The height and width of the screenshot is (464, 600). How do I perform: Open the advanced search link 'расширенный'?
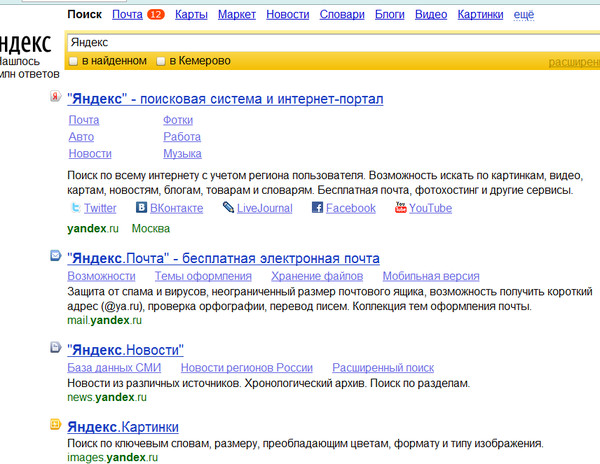(x=574, y=62)
